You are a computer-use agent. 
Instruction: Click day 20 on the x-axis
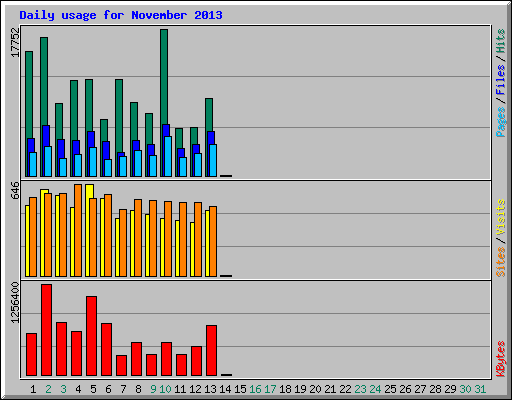[315, 389]
